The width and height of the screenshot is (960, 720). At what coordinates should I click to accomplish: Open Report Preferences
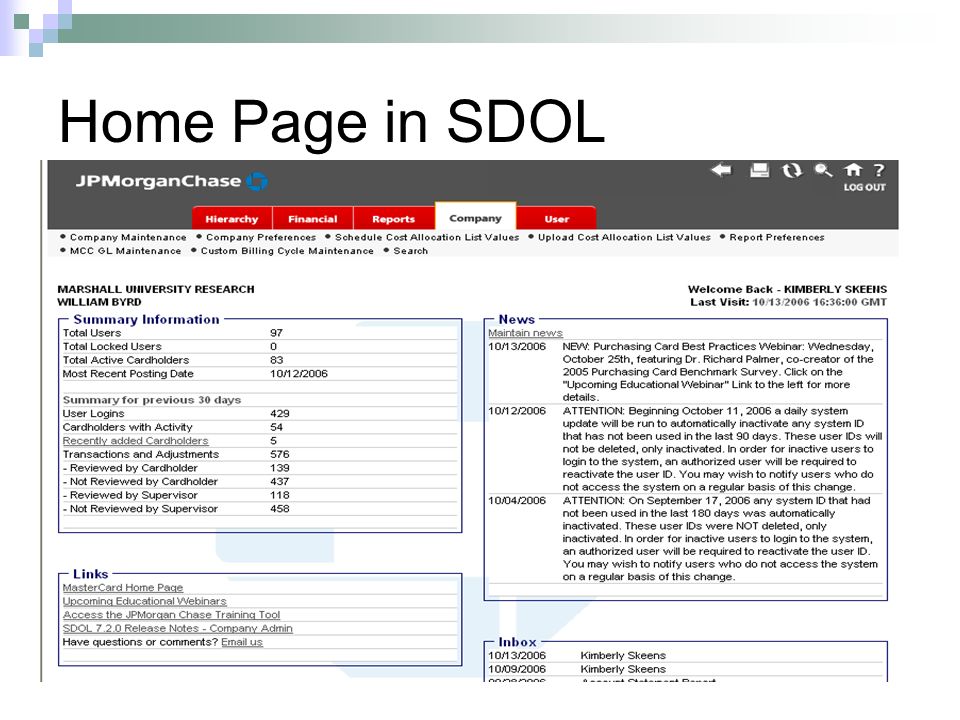pos(776,237)
